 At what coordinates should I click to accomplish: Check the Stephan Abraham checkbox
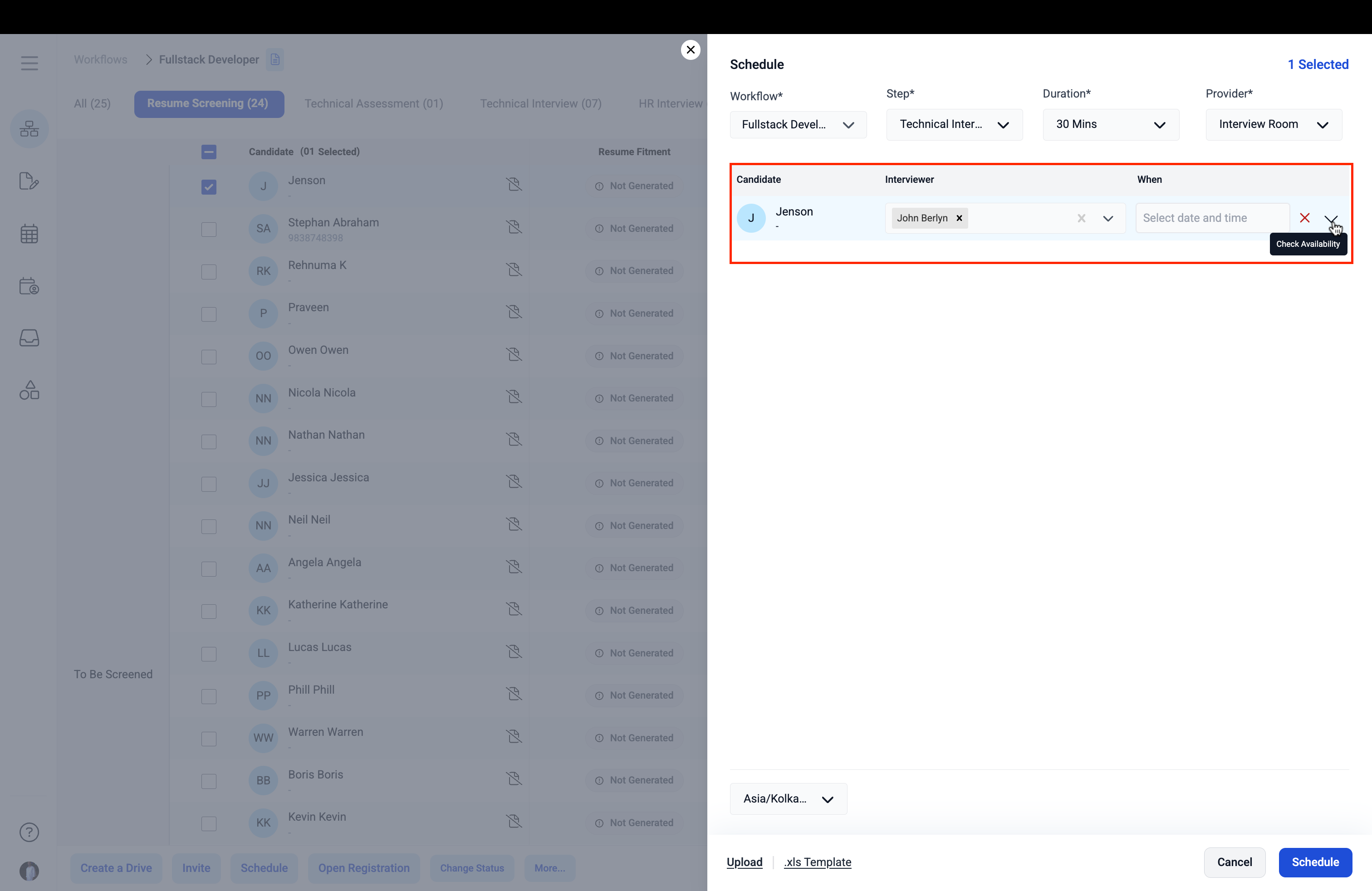tap(209, 230)
